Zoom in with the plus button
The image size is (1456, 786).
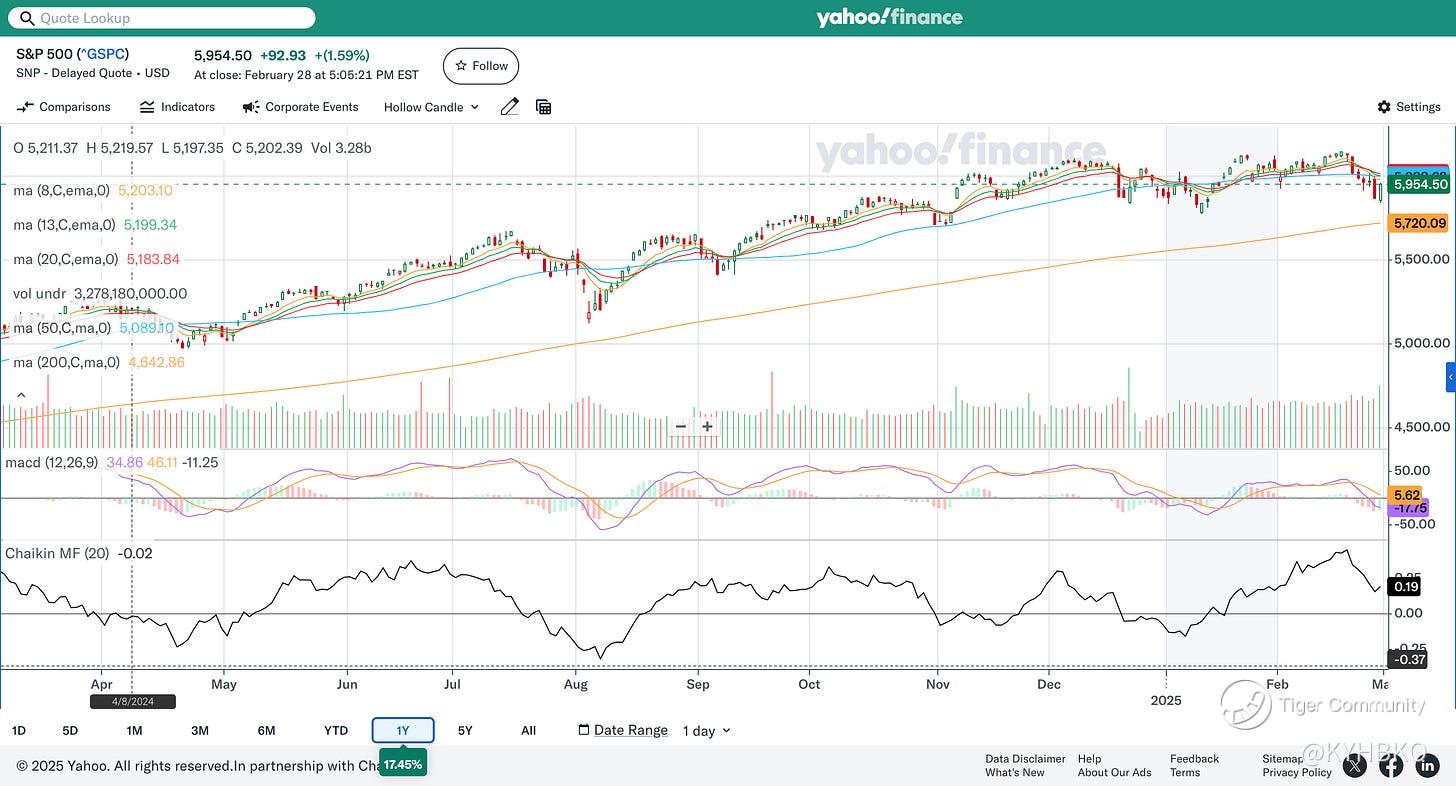(707, 426)
